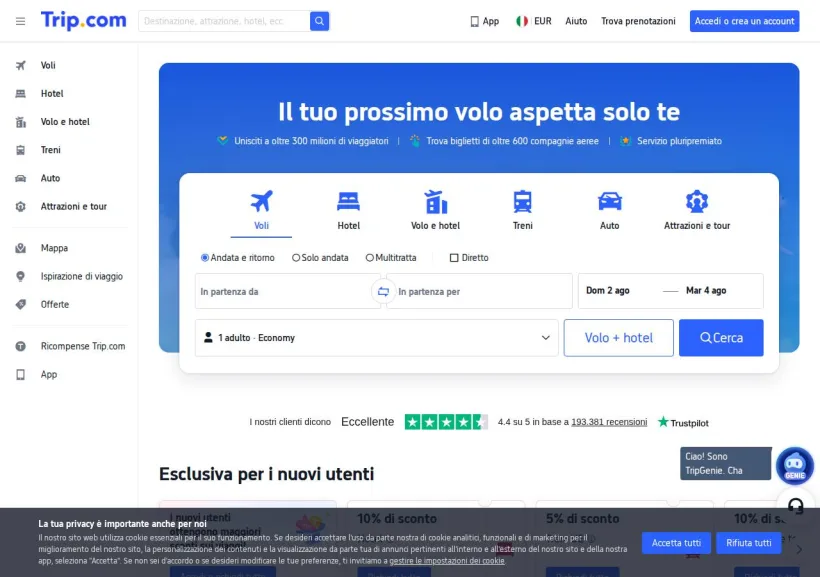Click the Eccellente rating text
820x577 pixels.
[368, 422]
